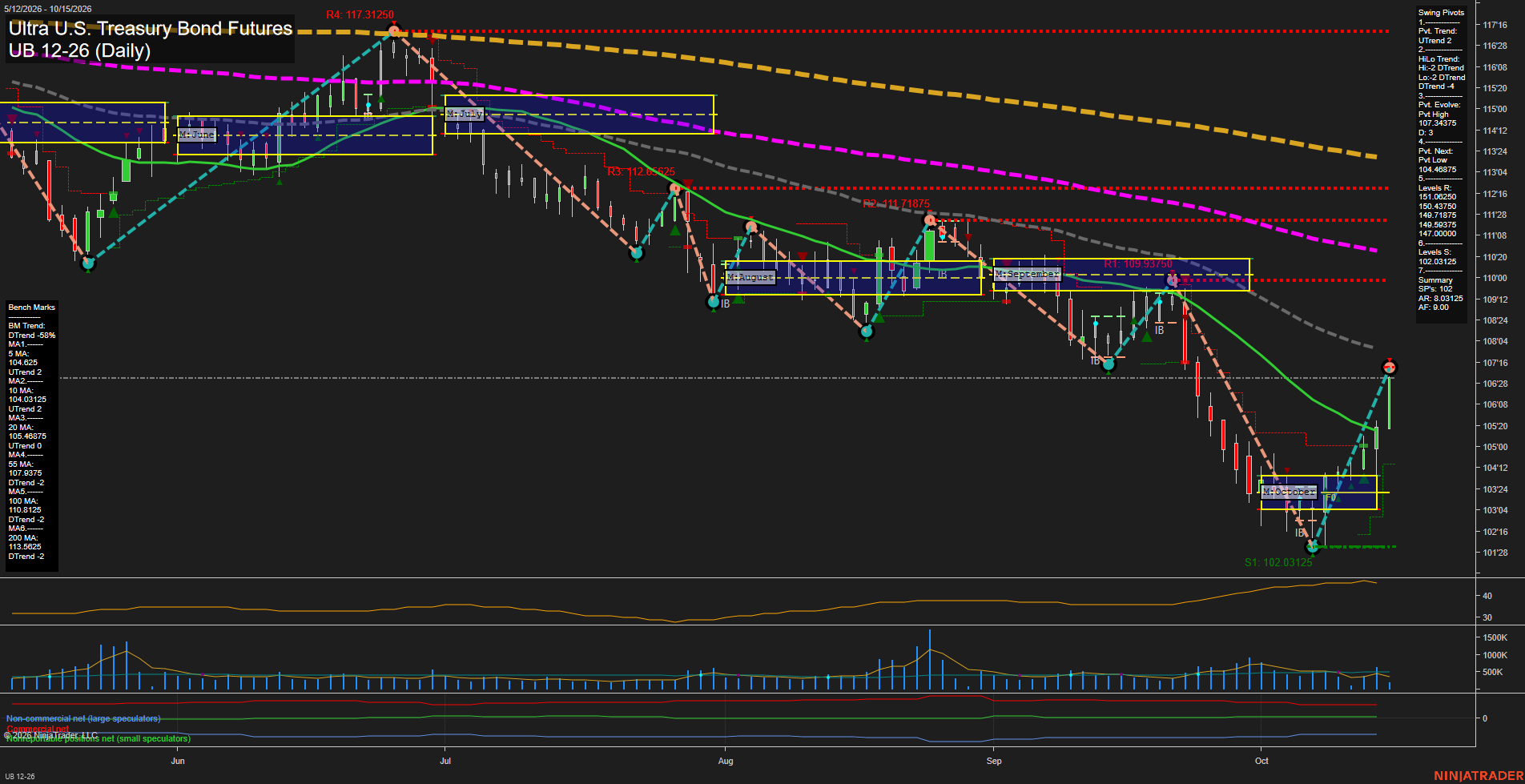Click the 117'16 price axis label
Image resolution: width=1525 pixels, height=784 pixels.
click(1495, 25)
